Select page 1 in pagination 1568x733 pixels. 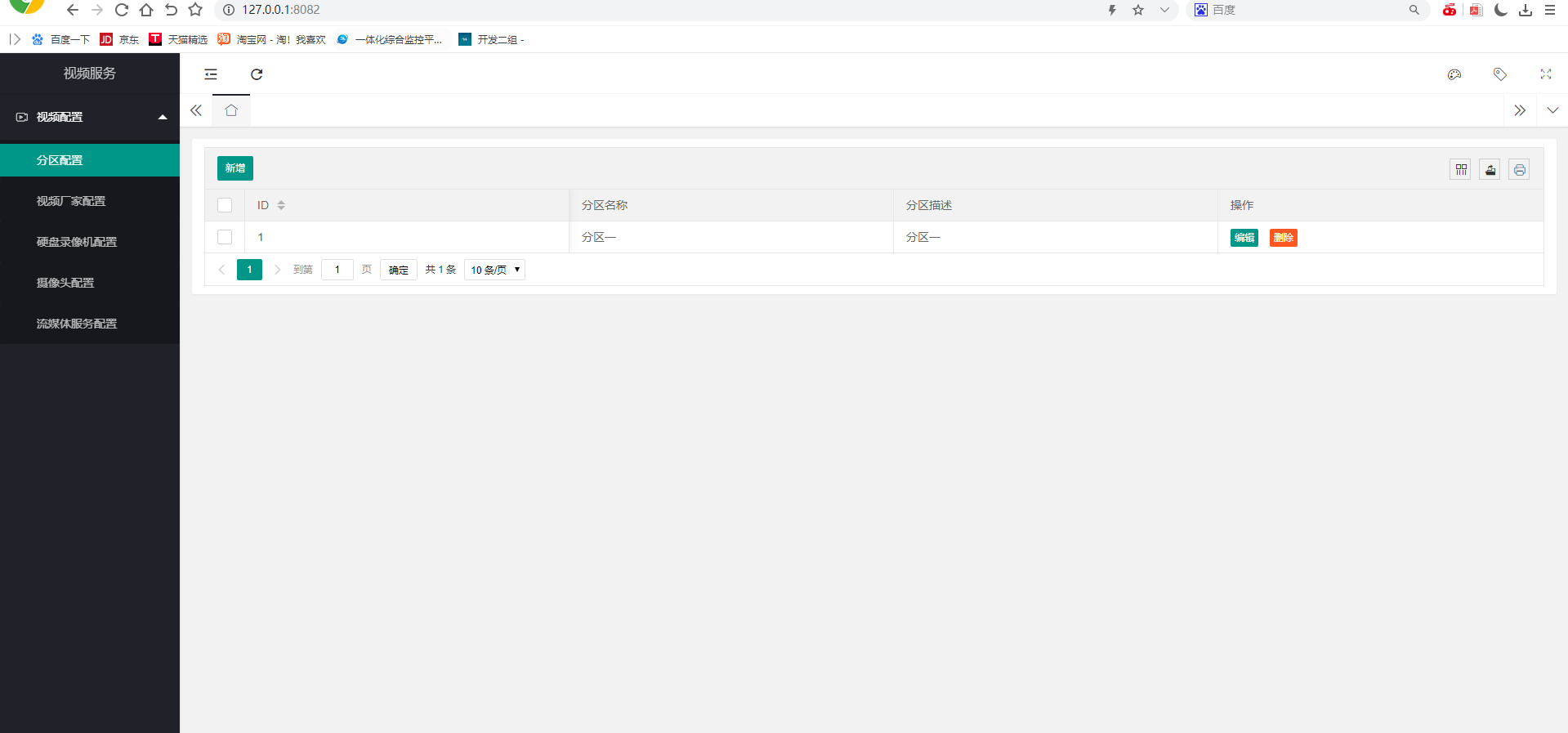tap(249, 270)
